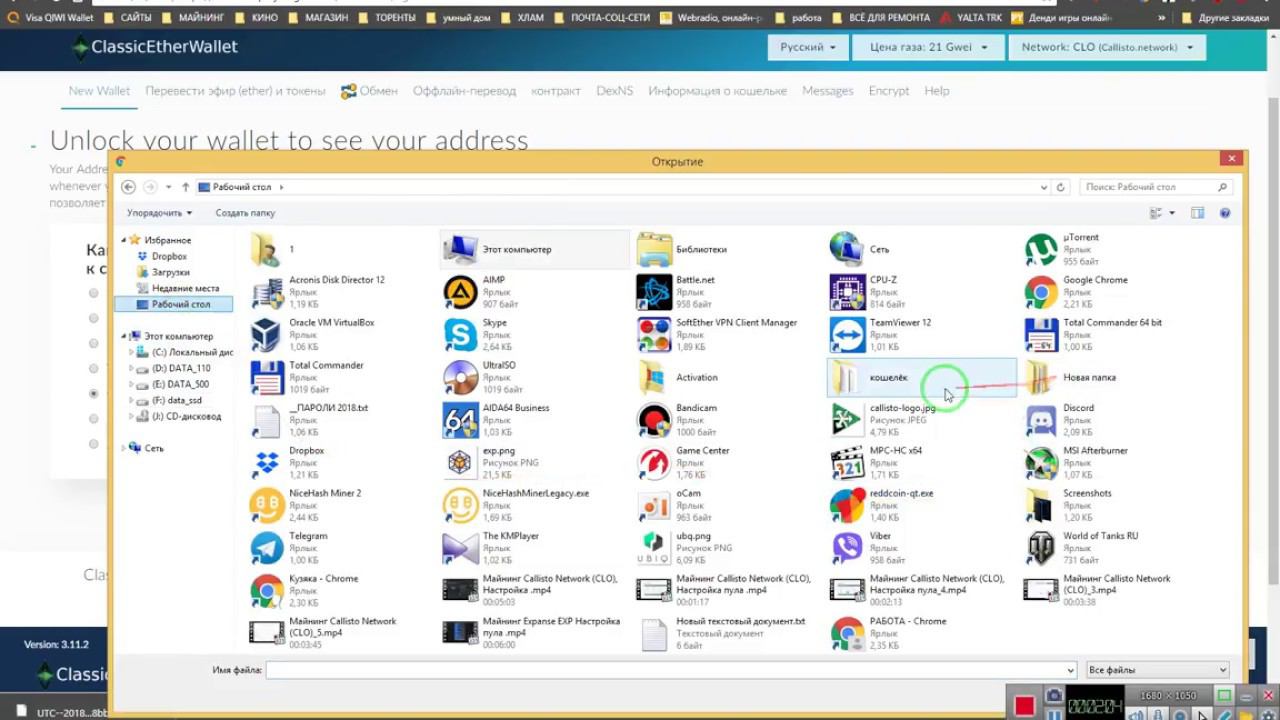Open the gas price dropdown 21 Gwei
This screenshot has width=1280, height=720.
coord(928,47)
